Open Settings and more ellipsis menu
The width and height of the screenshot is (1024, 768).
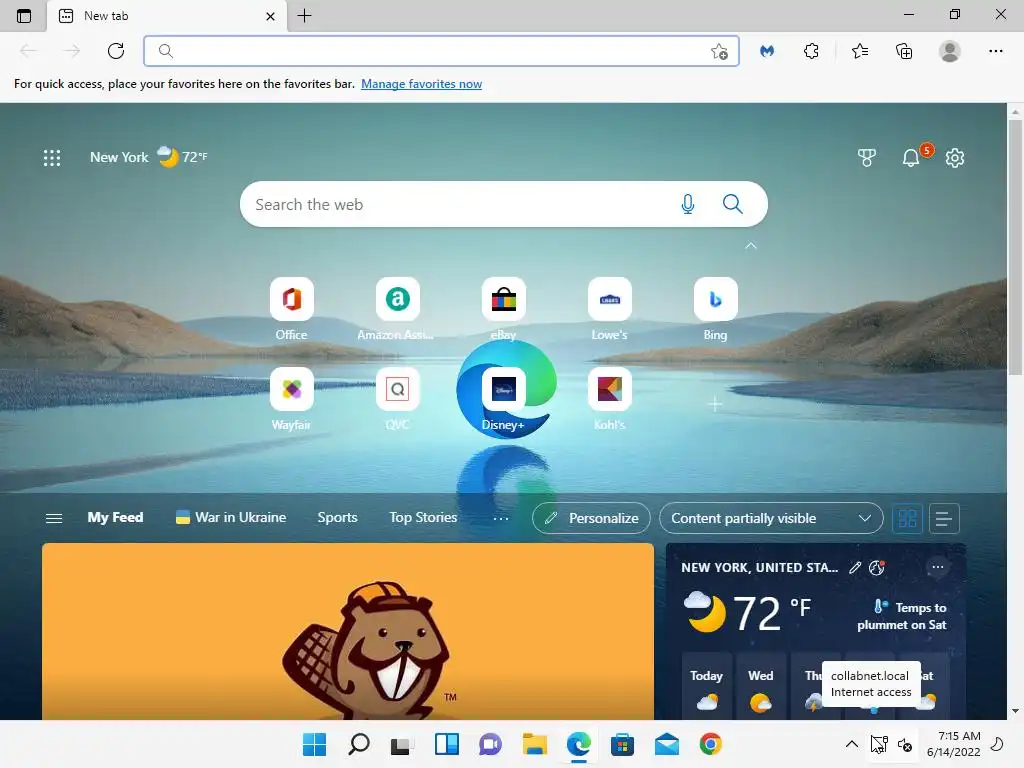pos(995,51)
